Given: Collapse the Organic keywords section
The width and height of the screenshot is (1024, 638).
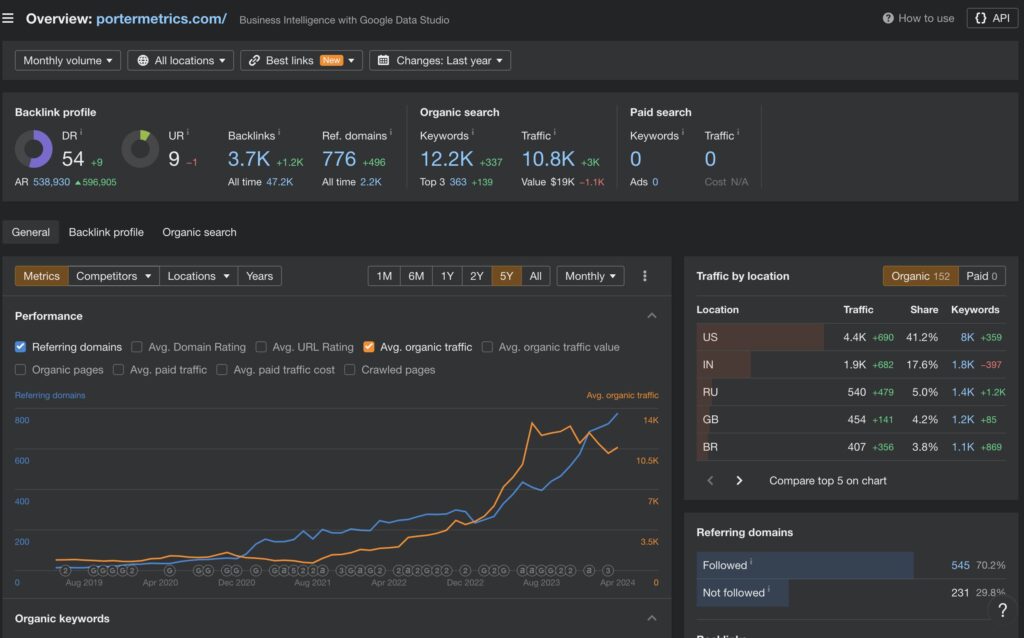Looking at the screenshot, I should (652, 618).
